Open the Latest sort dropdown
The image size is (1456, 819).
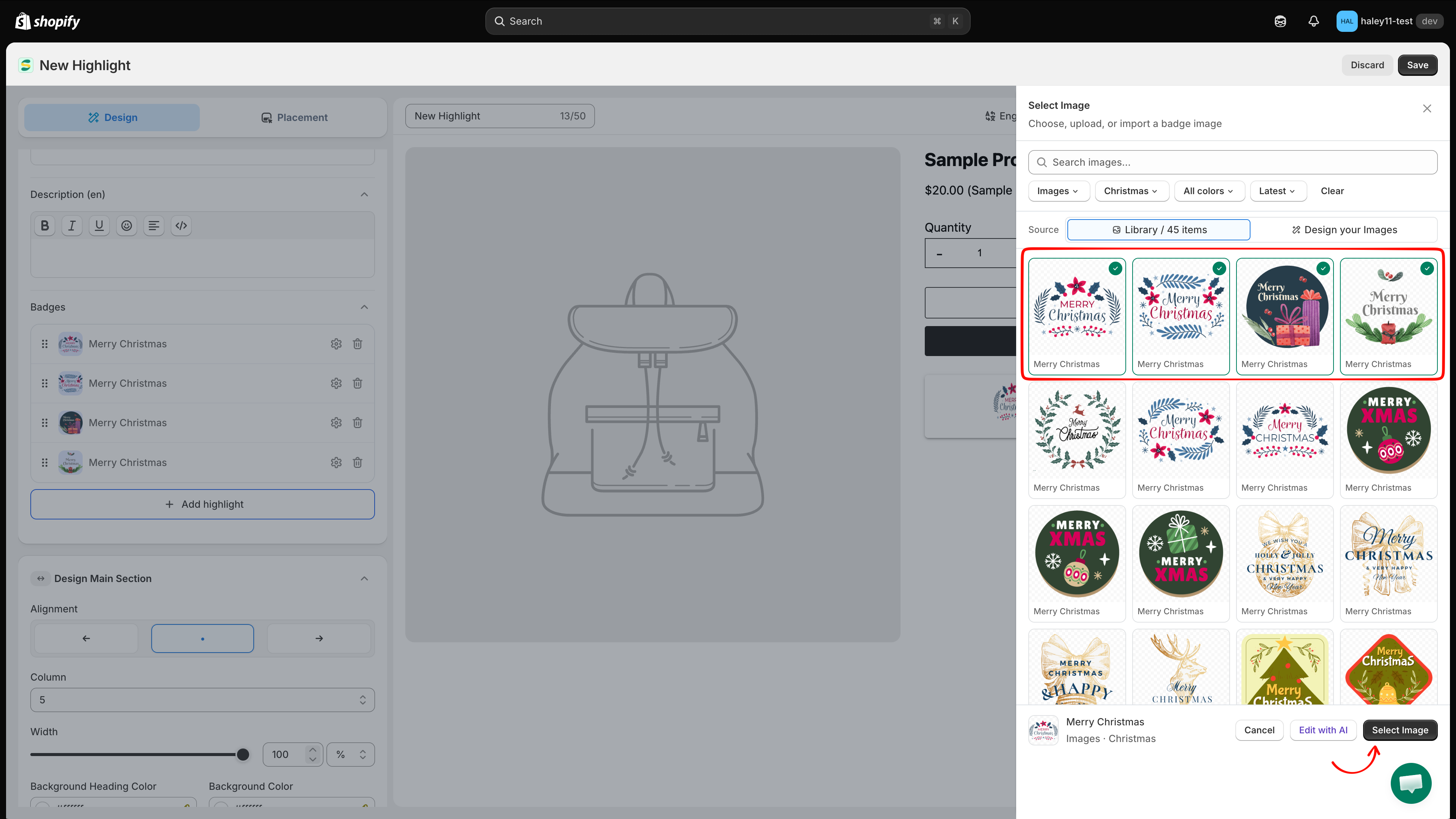coord(1277,191)
